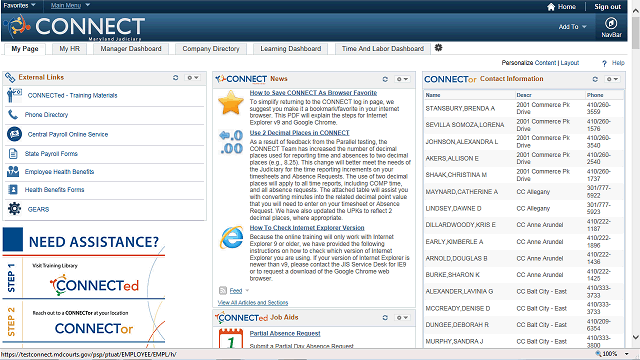640x360 pixels.
Task: Open How To Check Internet Explorer Version
Action: [307, 228]
